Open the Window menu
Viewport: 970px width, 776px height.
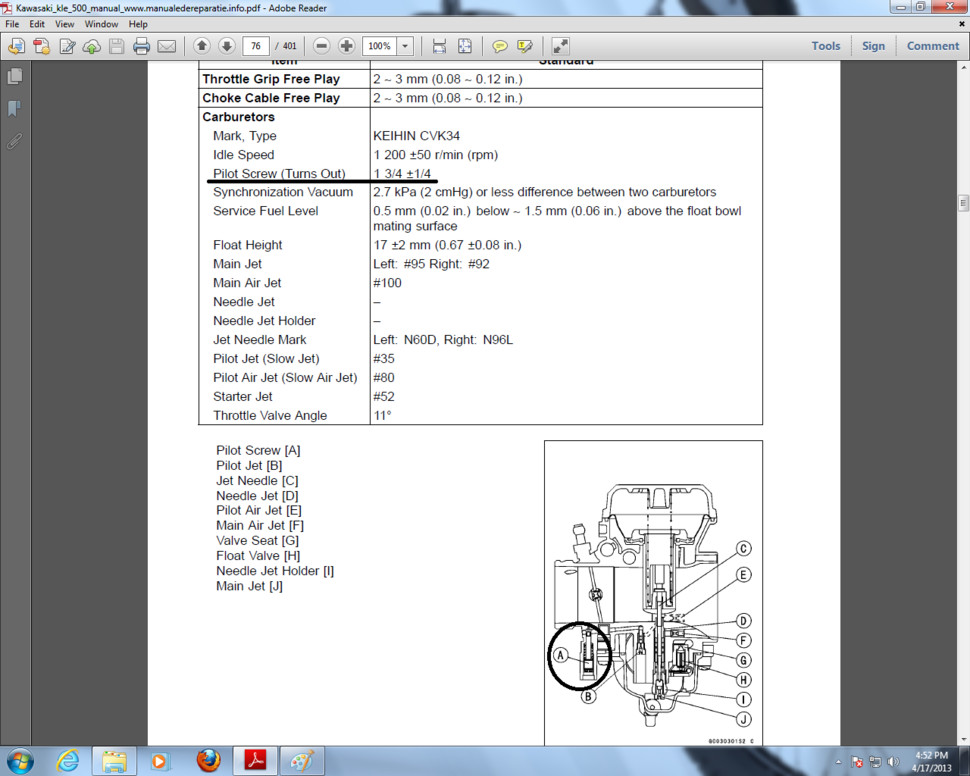coord(101,24)
